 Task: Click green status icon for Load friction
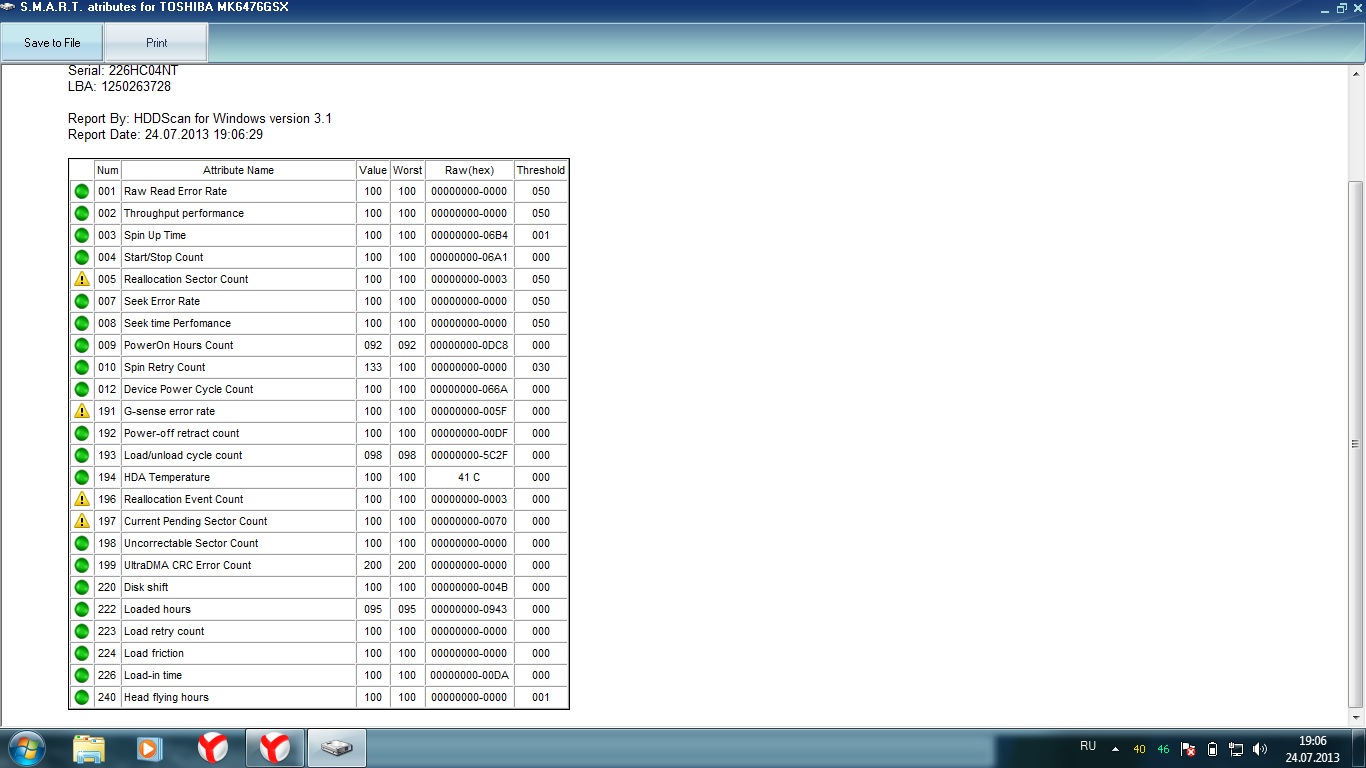[82, 653]
